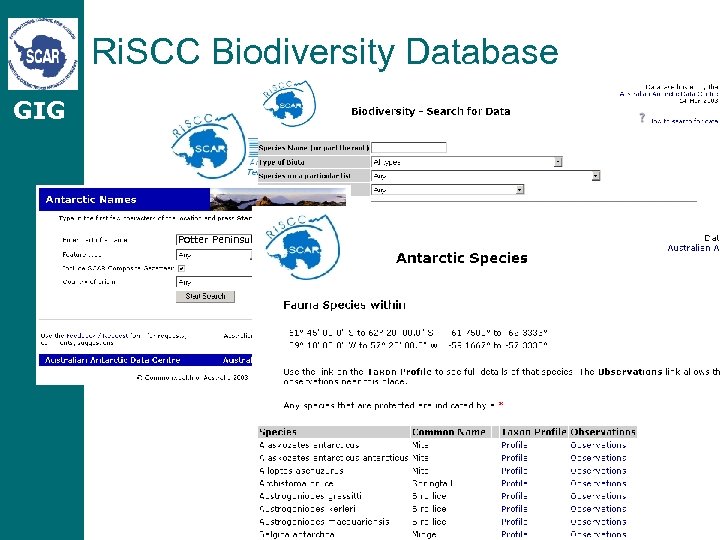
Task: Click the RiSCC Biodiversity Database slide title
Action: (x=325, y=51)
